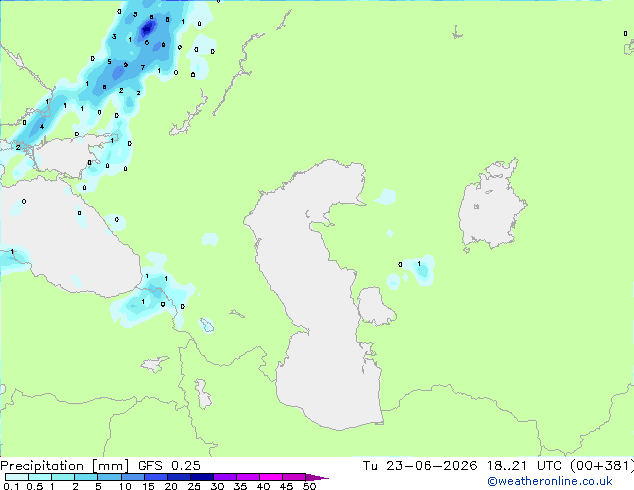Screen dimensions: 634x490
Task: Select the 25–30 mm dark blue swatch
Action: tap(201, 477)
